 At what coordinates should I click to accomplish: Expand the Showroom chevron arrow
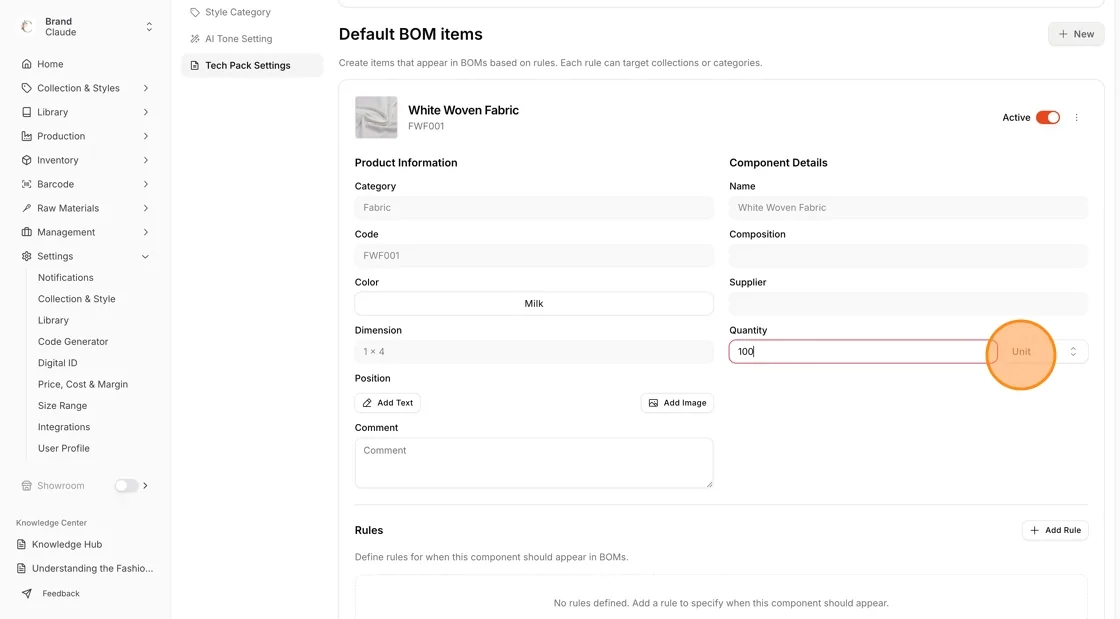tap(146, 485)
